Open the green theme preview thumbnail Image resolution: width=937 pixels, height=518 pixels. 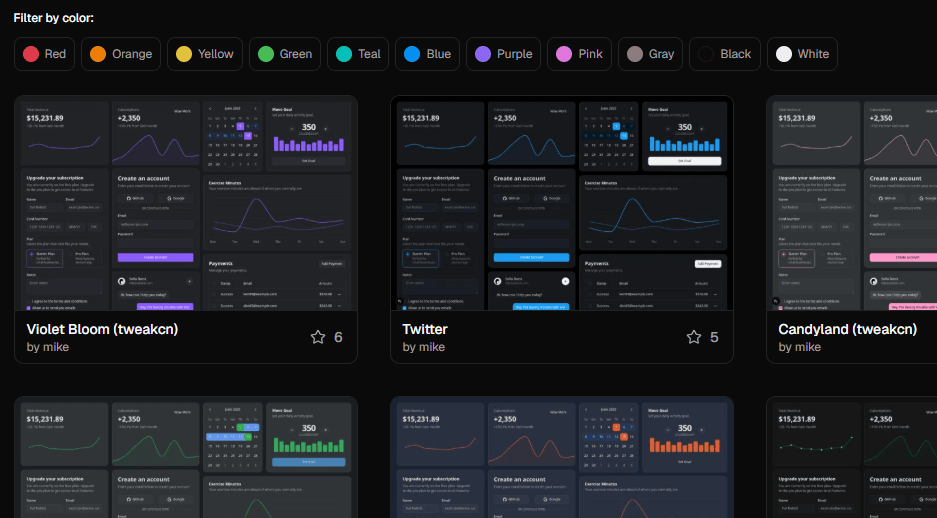[x=186, y=458]
